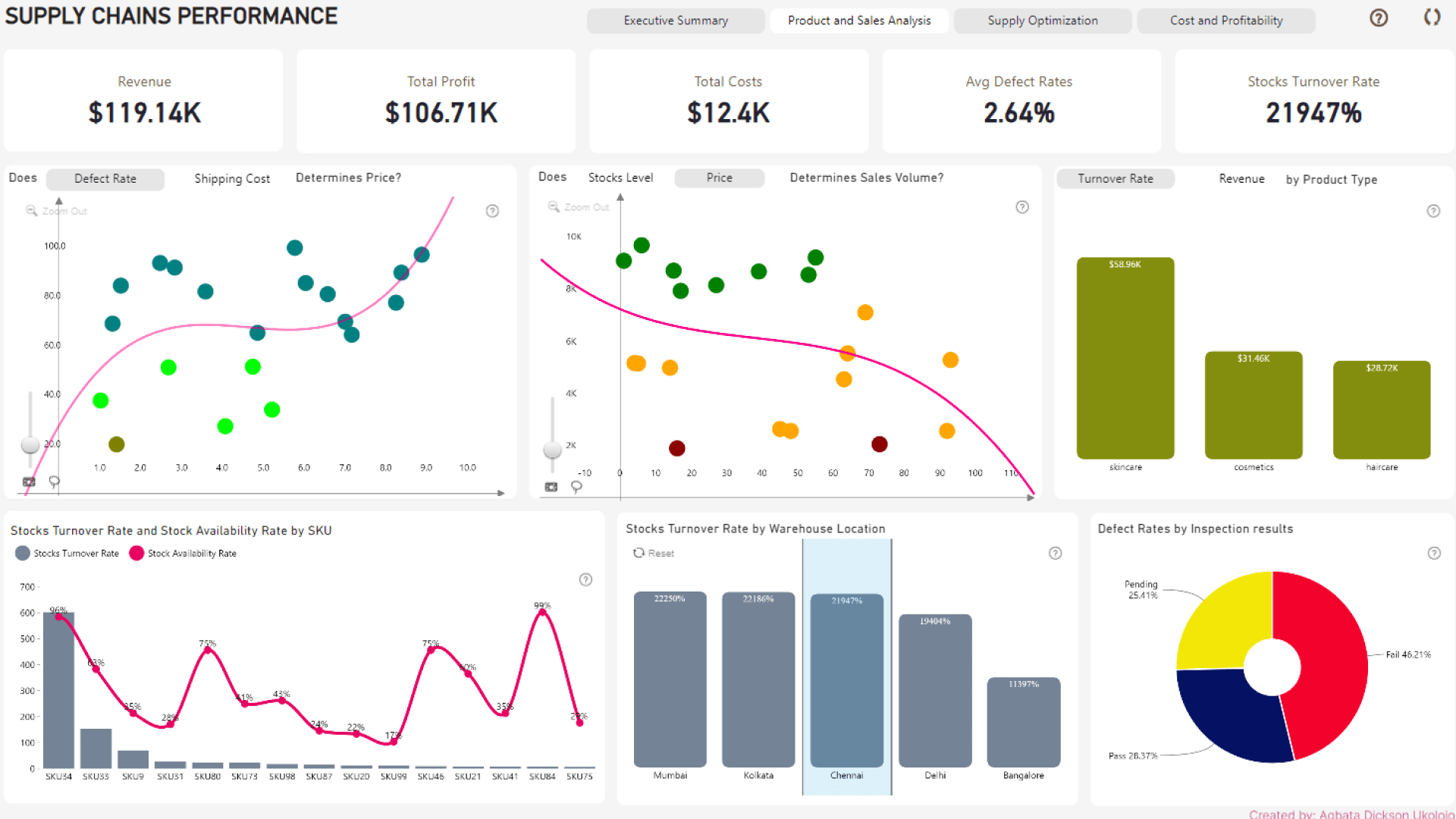This screenshot has height=819, width=1456.
Task: Switch to Cost and Profitability tab
Action: coord(1226,20)
